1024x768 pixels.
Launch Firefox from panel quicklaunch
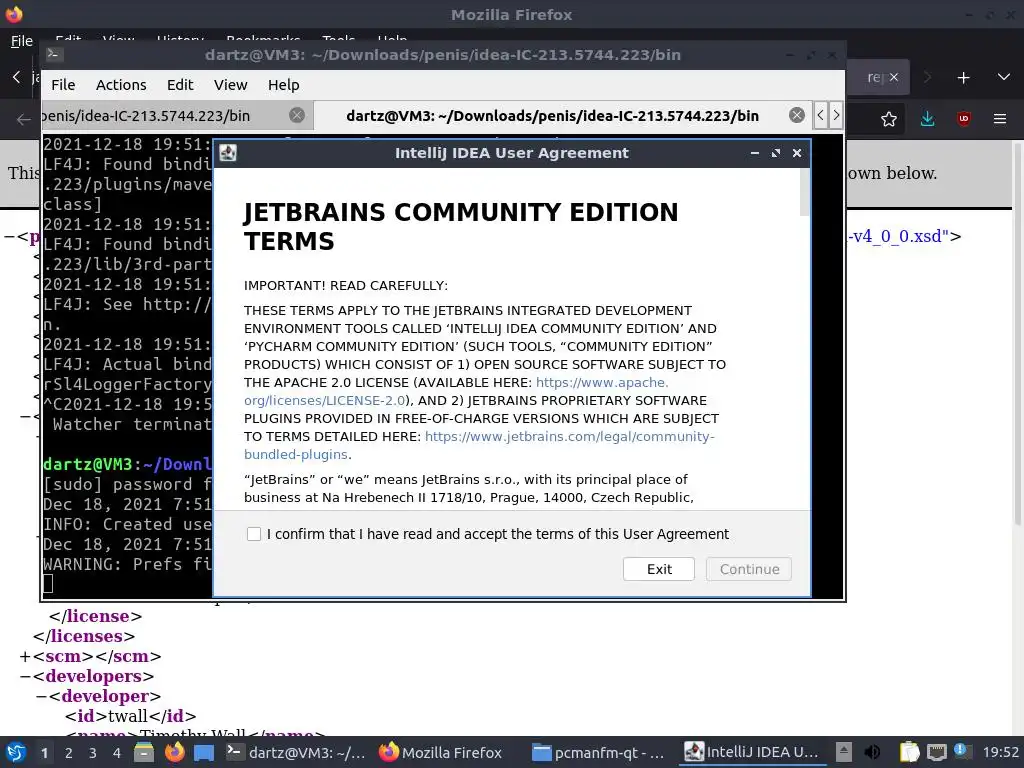tap(174, 752)
